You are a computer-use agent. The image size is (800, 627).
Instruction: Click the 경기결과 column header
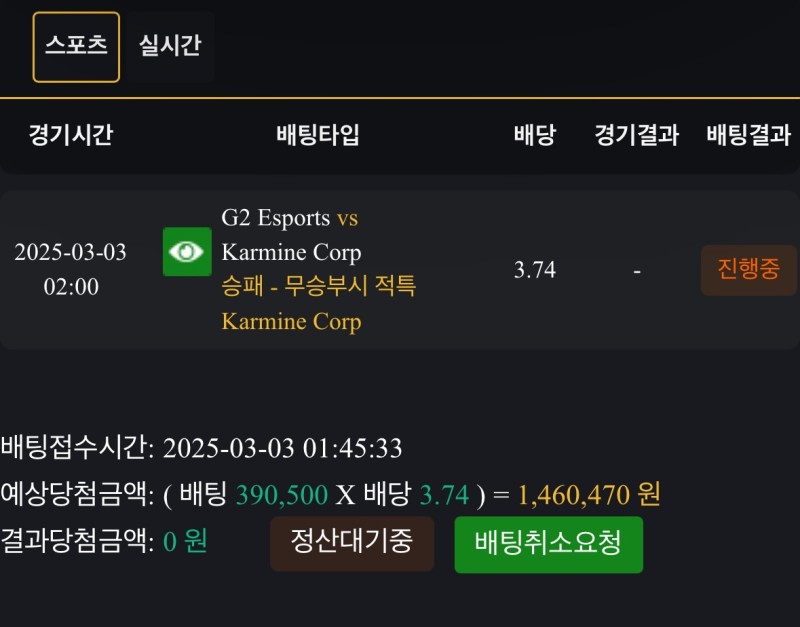[x=637, y=135]
